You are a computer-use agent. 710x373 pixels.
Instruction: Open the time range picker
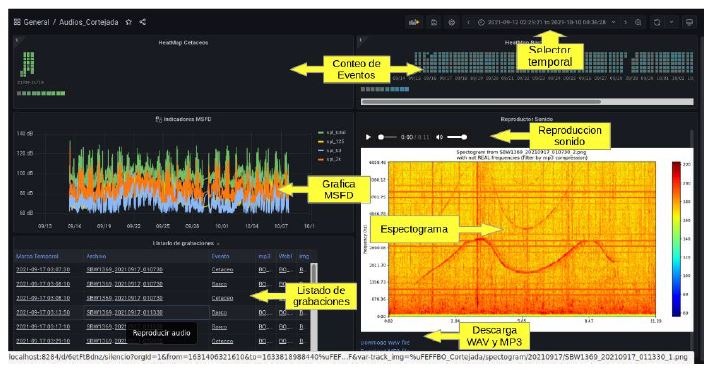(547, 22)
